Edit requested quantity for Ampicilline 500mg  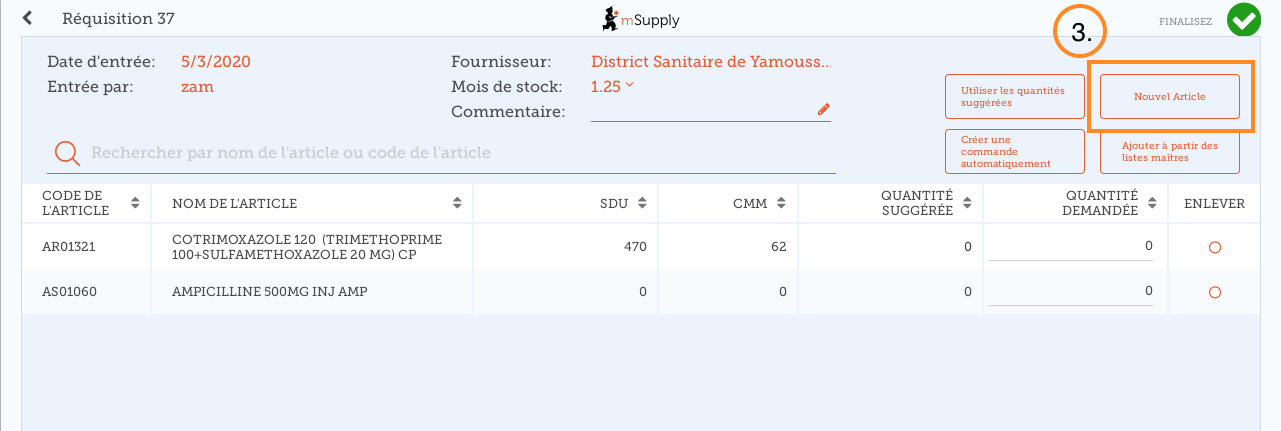click(1070, 291)
